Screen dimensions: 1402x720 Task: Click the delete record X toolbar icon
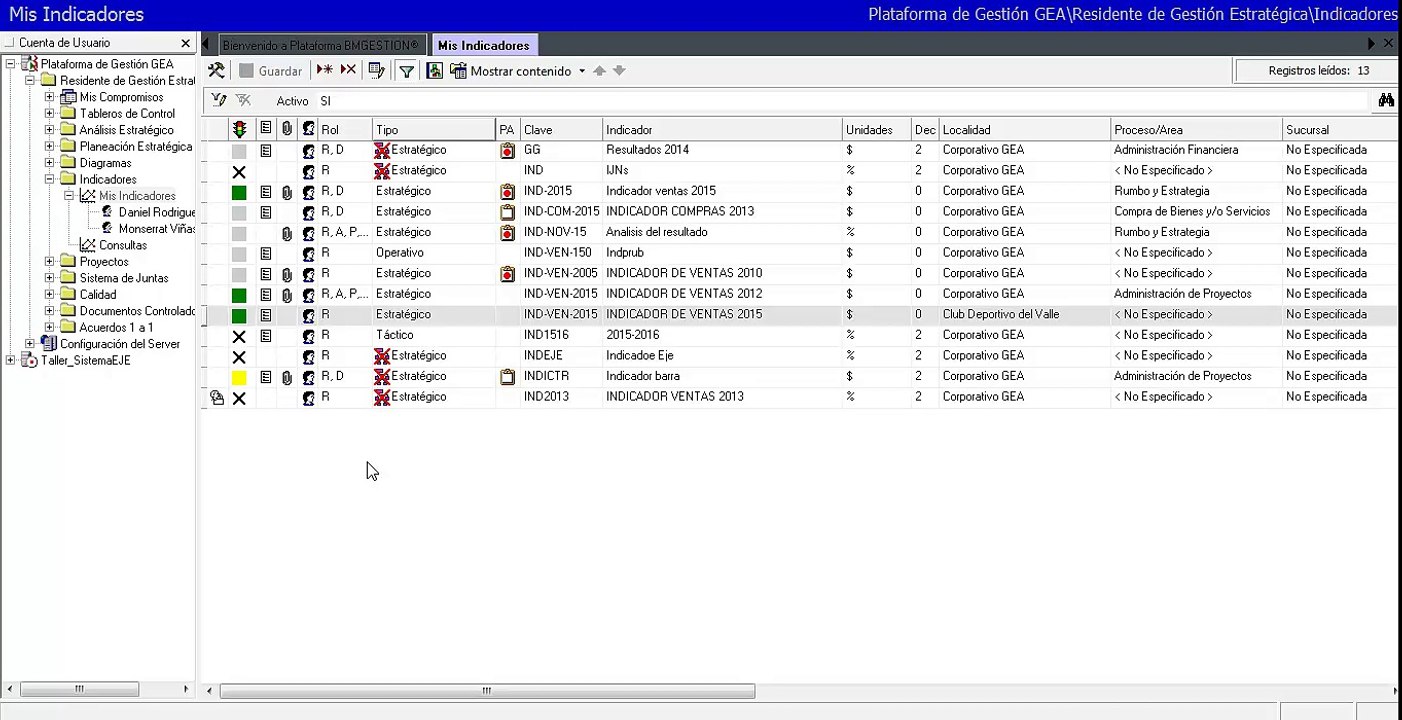[x=348, y=70]
